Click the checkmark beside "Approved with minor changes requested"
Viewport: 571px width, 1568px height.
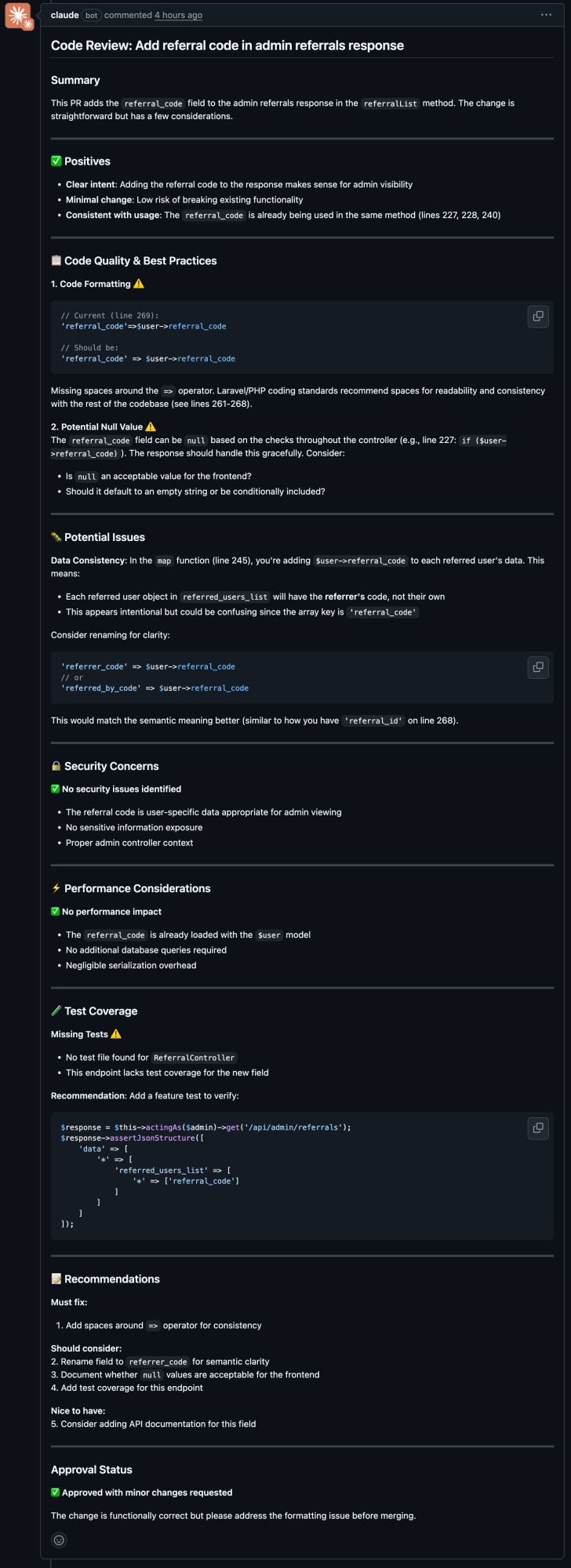pyautogui.click(x=56, y=1493)
